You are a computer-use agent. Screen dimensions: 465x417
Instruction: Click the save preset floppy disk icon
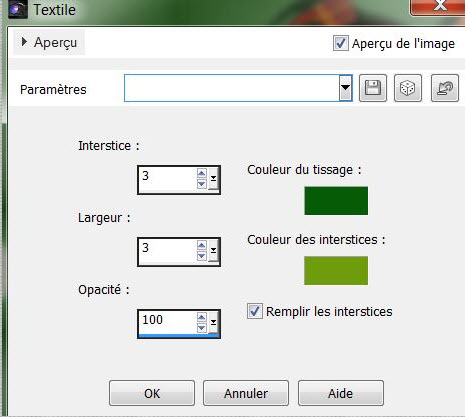(373, 88)
